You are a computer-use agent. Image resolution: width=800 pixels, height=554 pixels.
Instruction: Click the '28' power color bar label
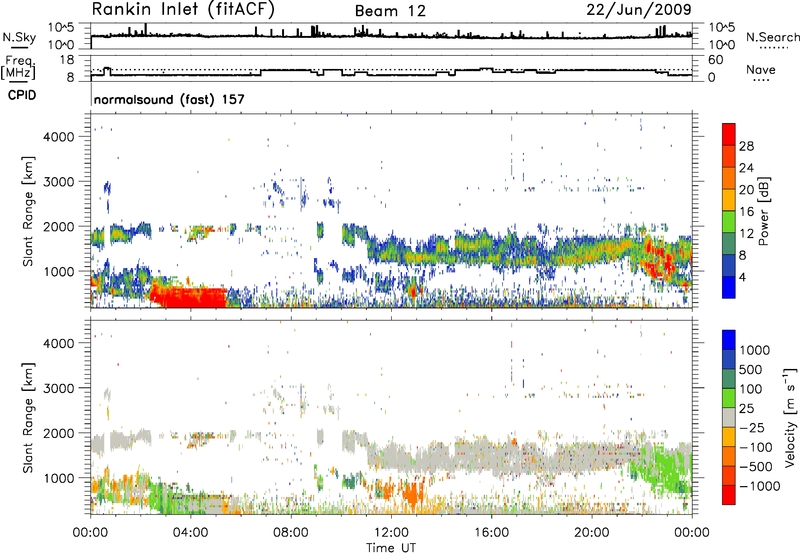pyautogui.click(x=746, y=146)
